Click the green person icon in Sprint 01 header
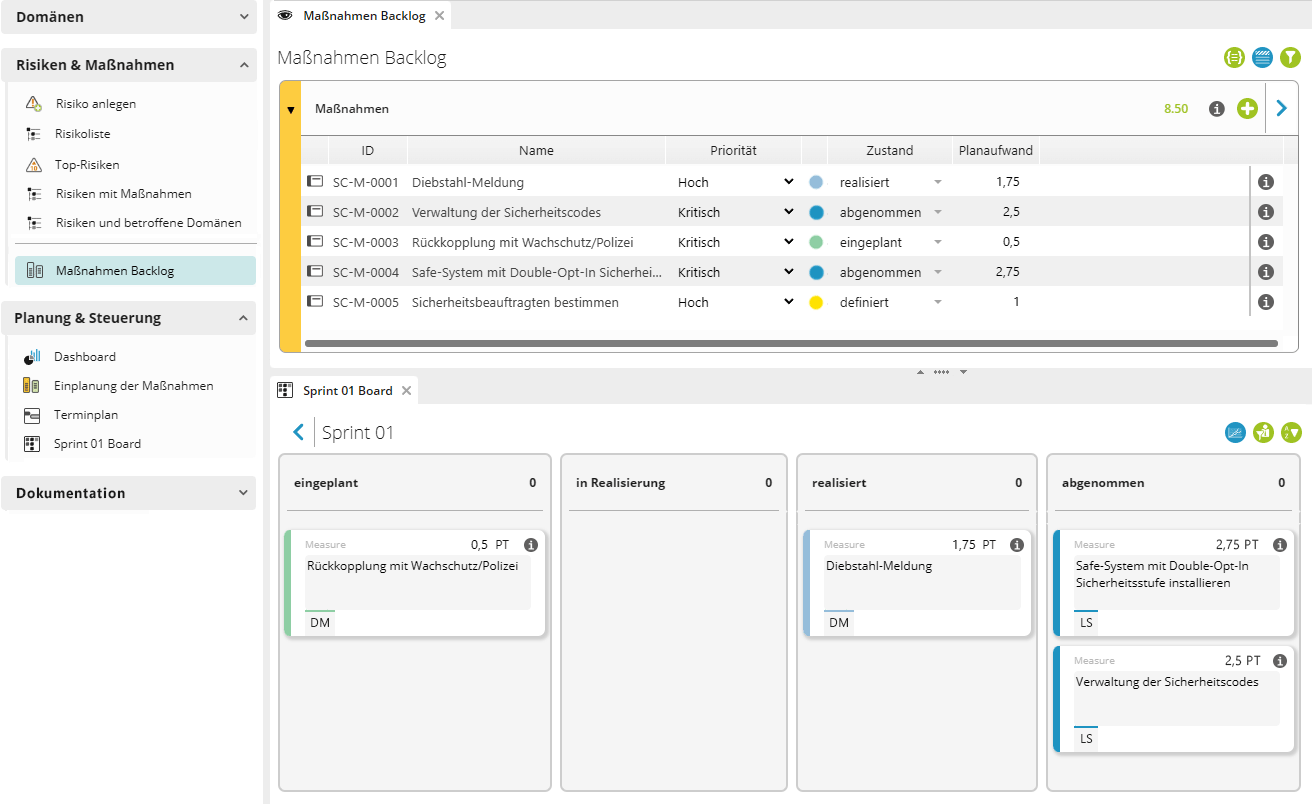Image resolution: width=1312 pixels, height=804 pixels. [x=1264, y=432]
